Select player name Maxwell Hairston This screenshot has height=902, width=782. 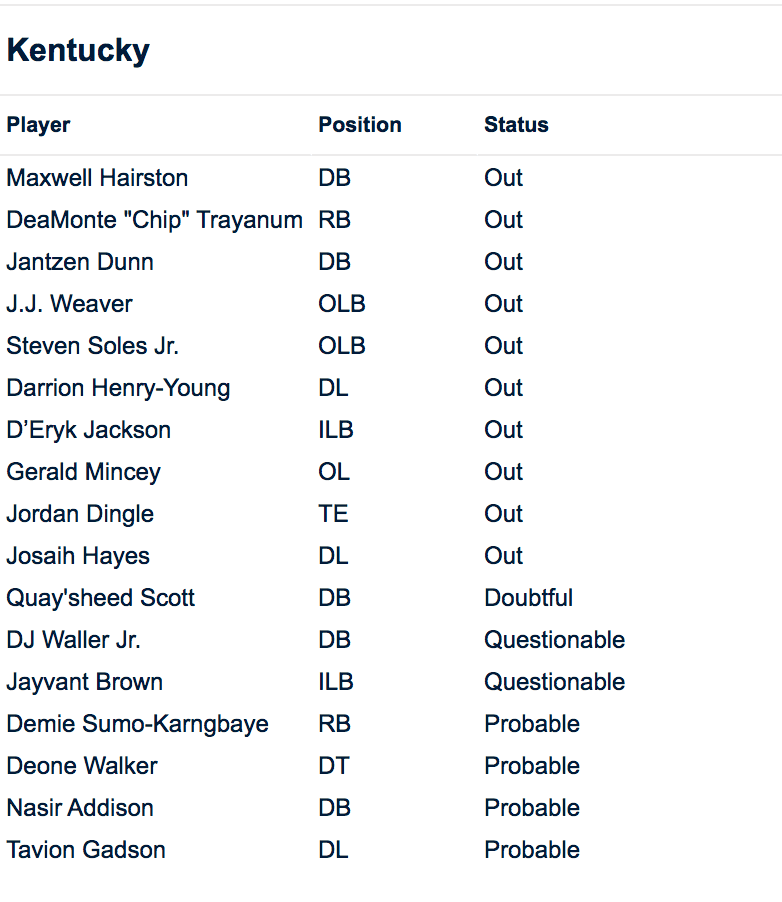(x=97, y=178)
